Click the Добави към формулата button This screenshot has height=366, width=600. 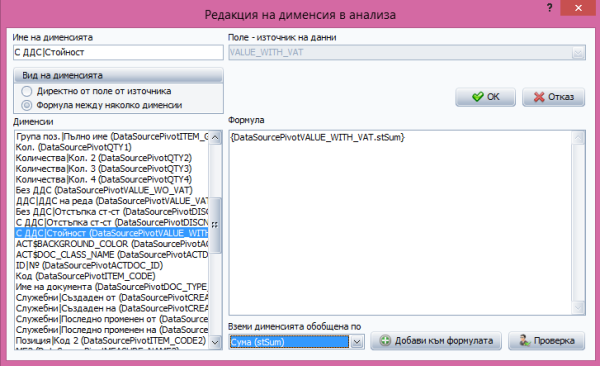point(436,340)
